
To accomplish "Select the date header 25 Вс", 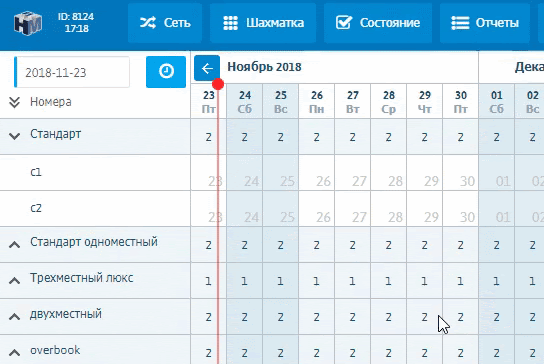I will coord(281,101).
